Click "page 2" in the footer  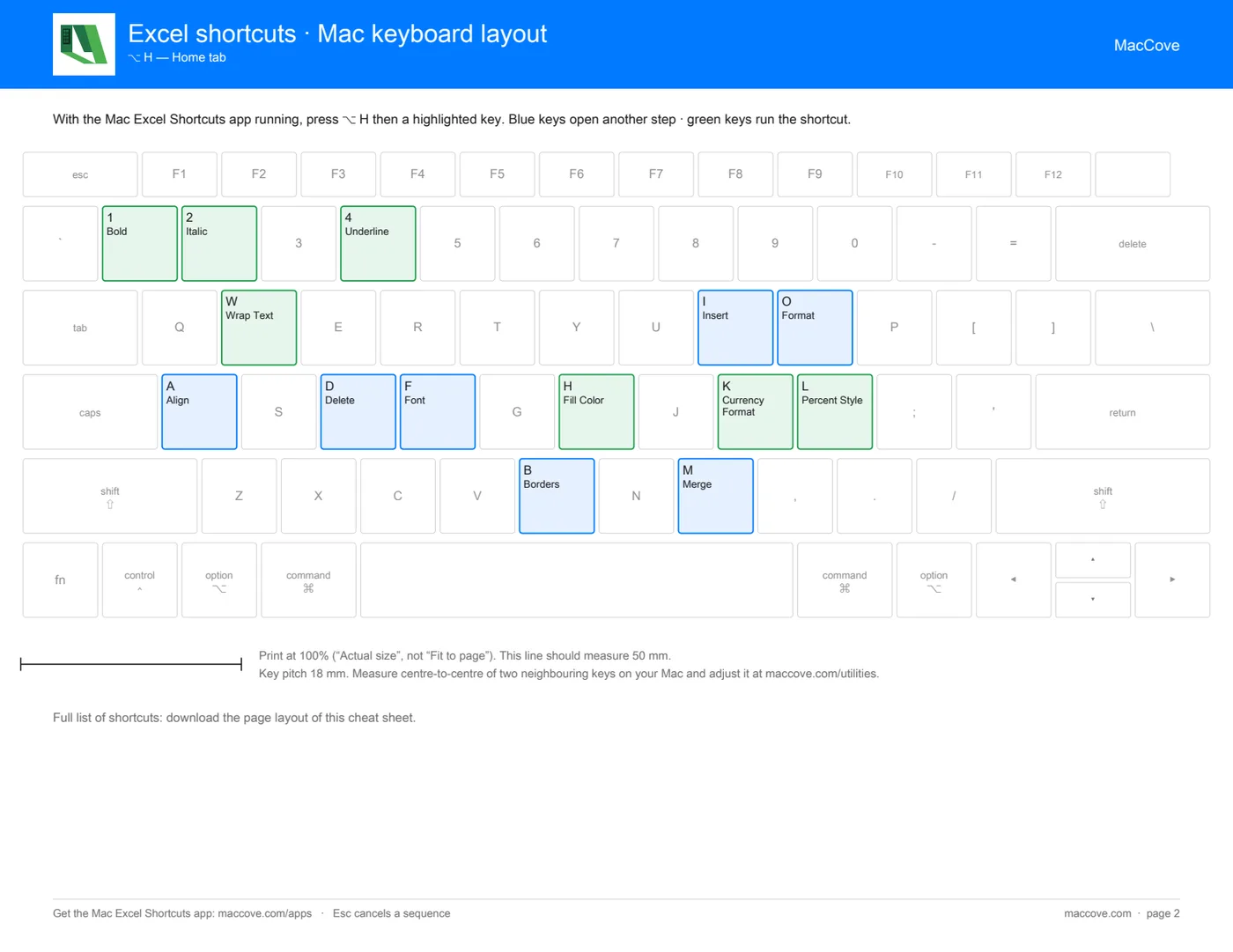(1163, 913)
